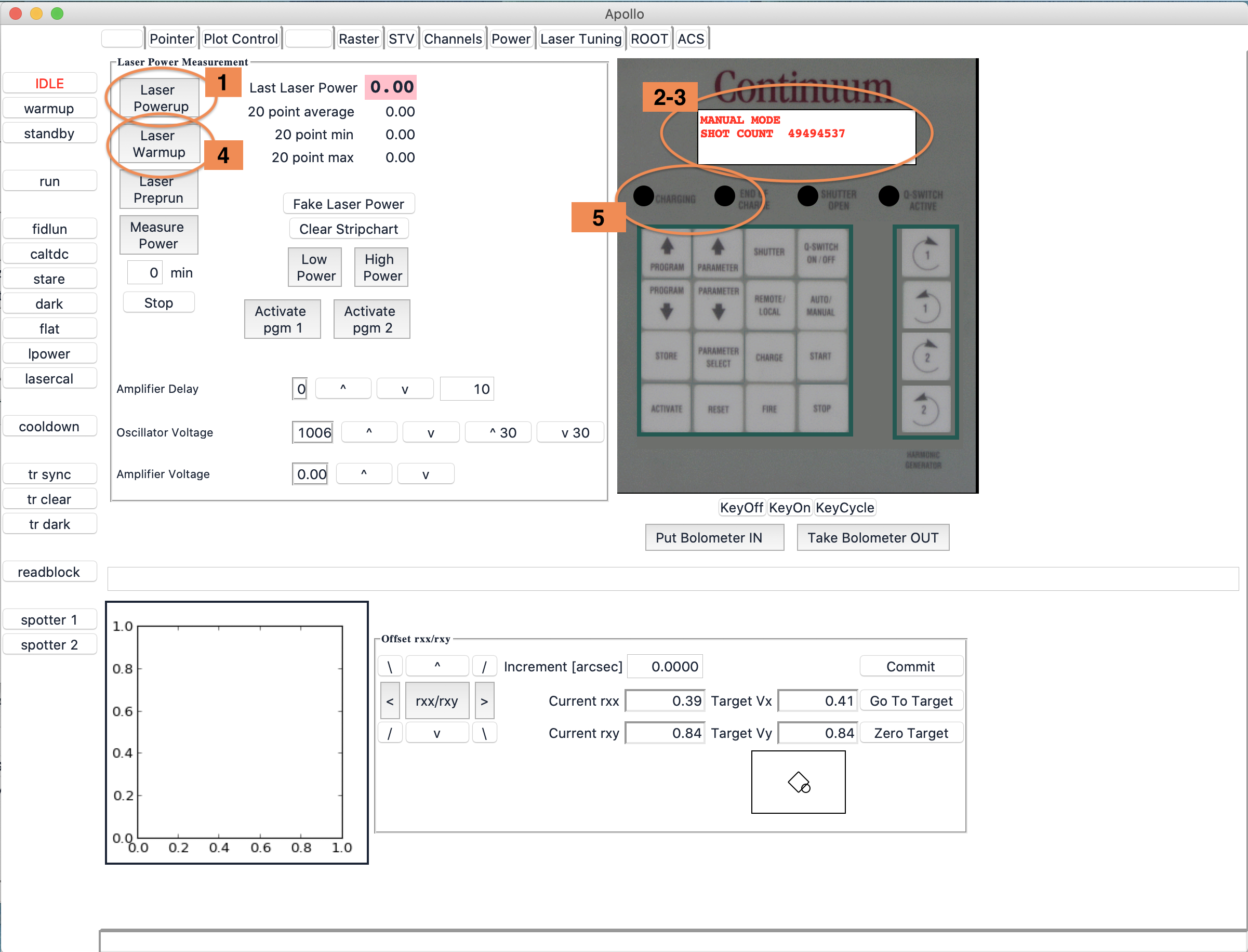Click the Stop button under Measure Power
Viewport: 1248px width, 952px height.
pyautogui.click(x=158, y=302)
